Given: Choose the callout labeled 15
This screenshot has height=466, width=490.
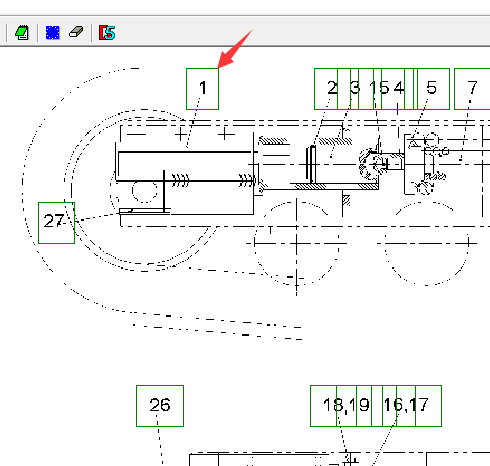Looking at the screenshot, I should coord(378,89).
